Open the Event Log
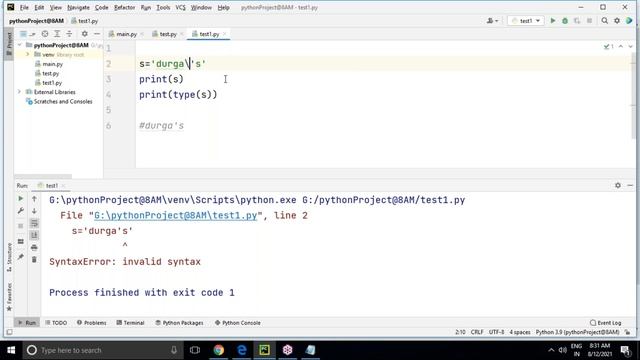The image size is (640, 360). (x=606, y=322)
